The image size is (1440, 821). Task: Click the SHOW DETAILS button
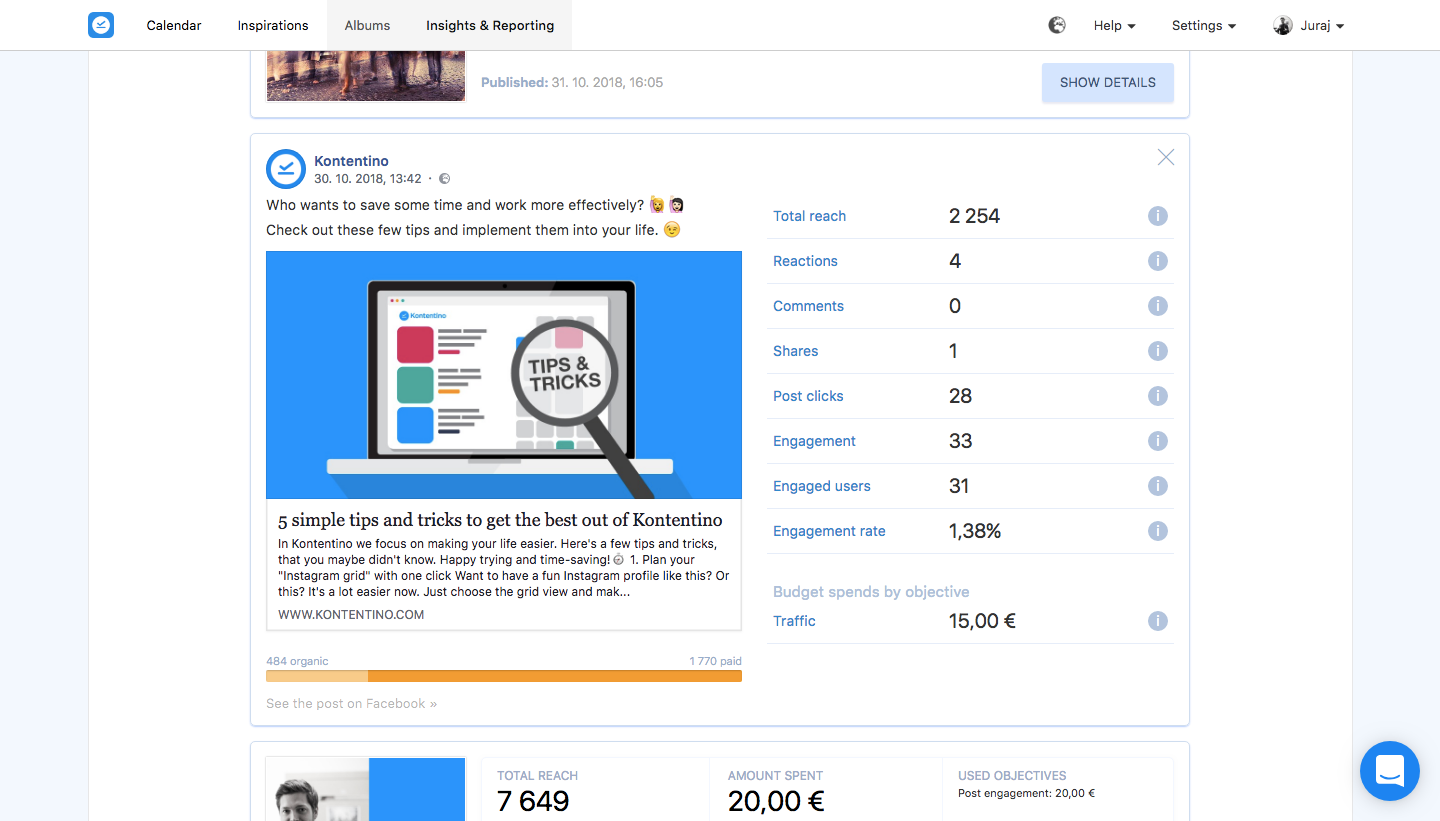click(x=1108, y=83)
